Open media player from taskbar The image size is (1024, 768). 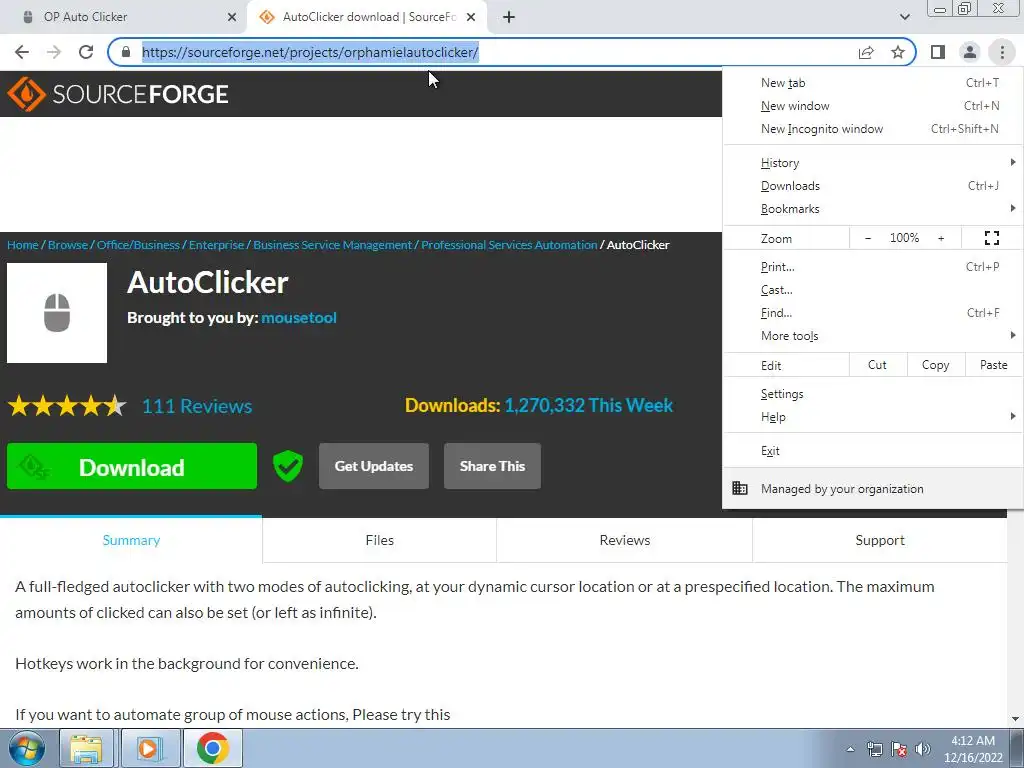point(149,748)
